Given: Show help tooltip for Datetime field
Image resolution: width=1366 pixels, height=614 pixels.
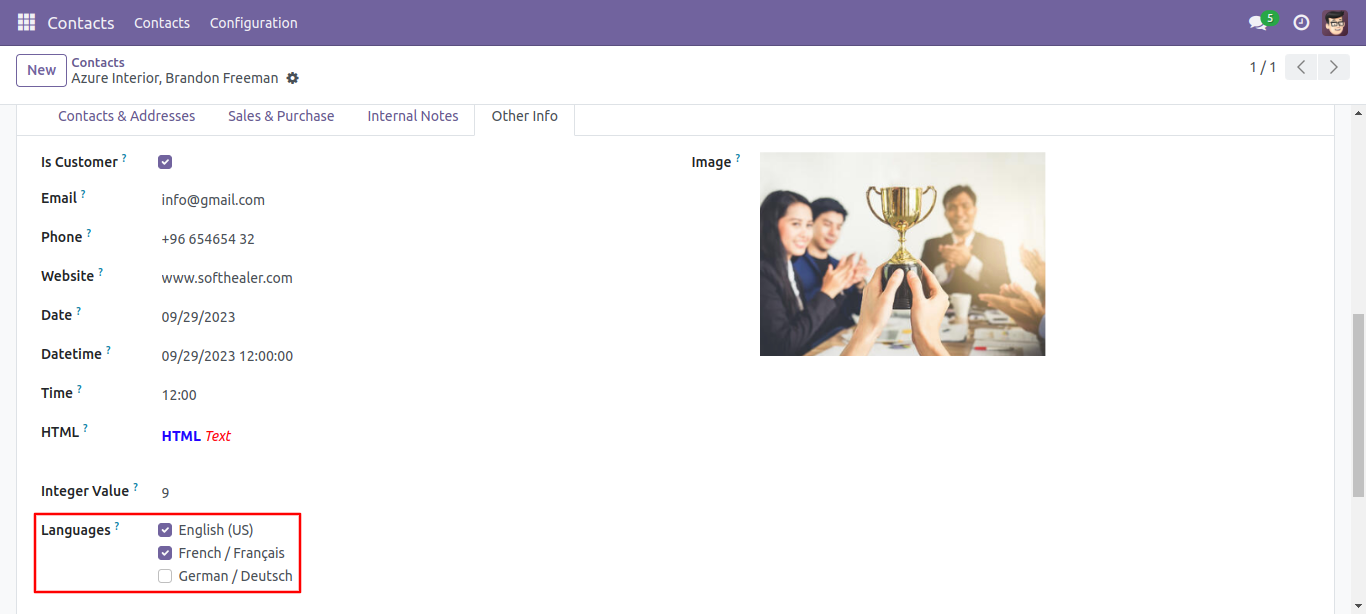Looking at the screenshot, I should pos(108,350).
